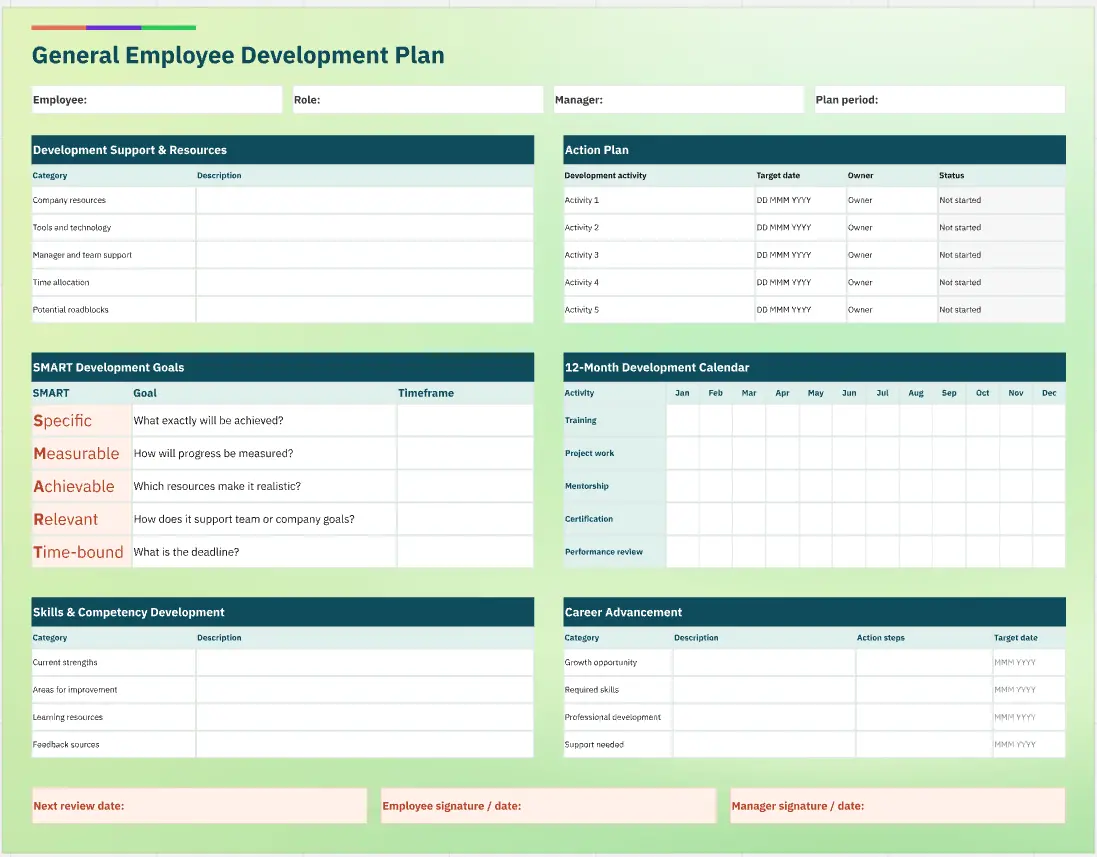Select the Owner cell for Activity 3
The image size is (1097, 857).
[x=891, y=255]
